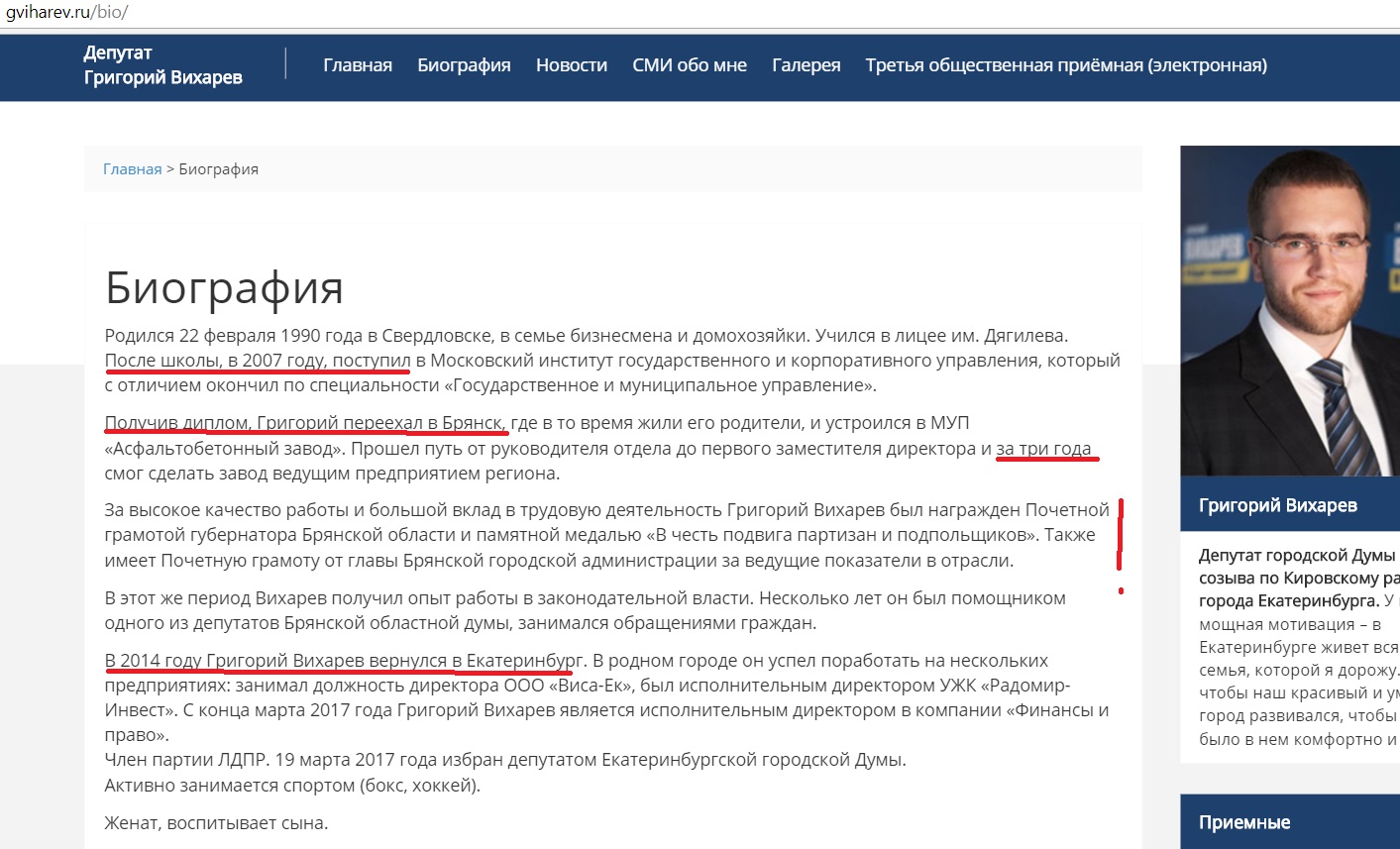Click the gviharev.ru/bio/ address bar

click(67, 13)
